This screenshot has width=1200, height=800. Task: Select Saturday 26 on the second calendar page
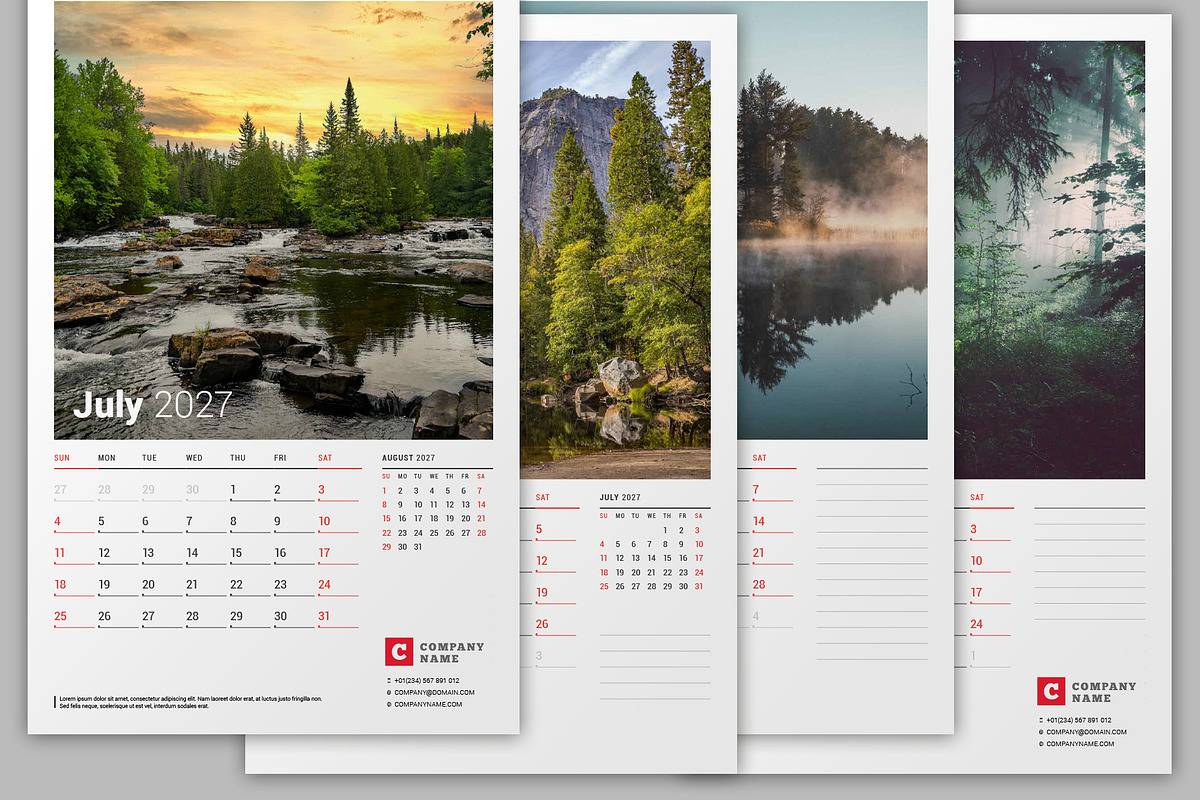click(x=542, y=624)
